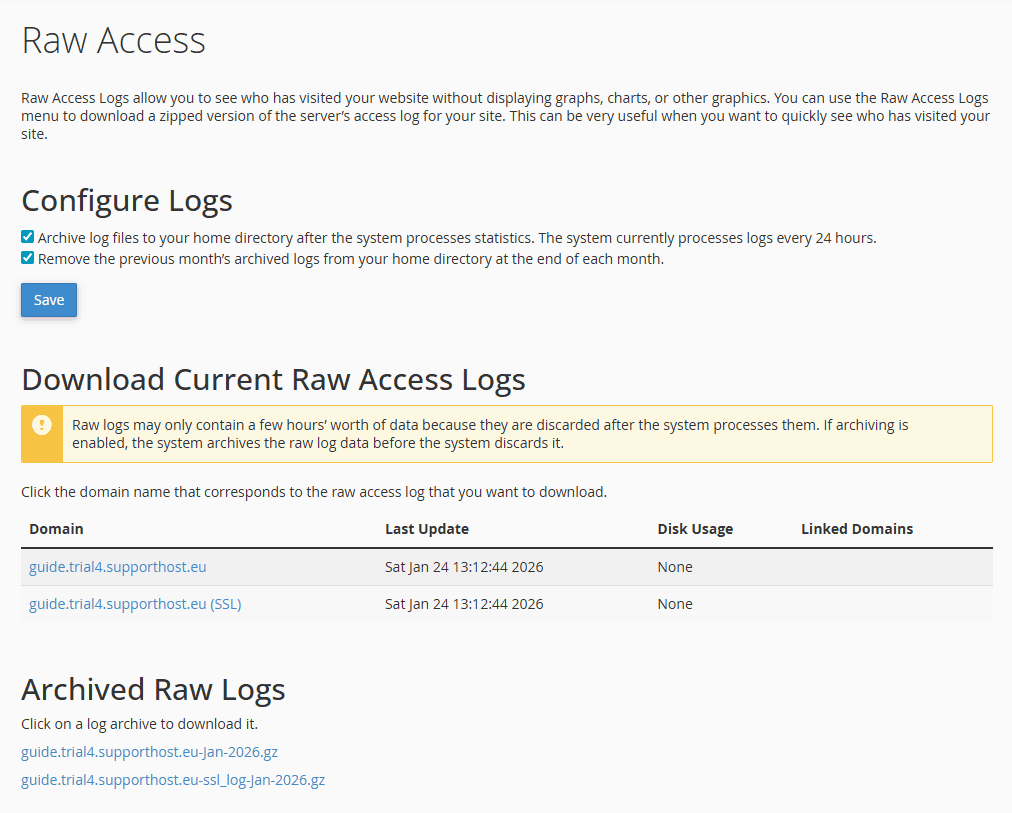1012x813 pixels.
Task: Click the Disk Usage column header
Action: [x=695, y=528]
